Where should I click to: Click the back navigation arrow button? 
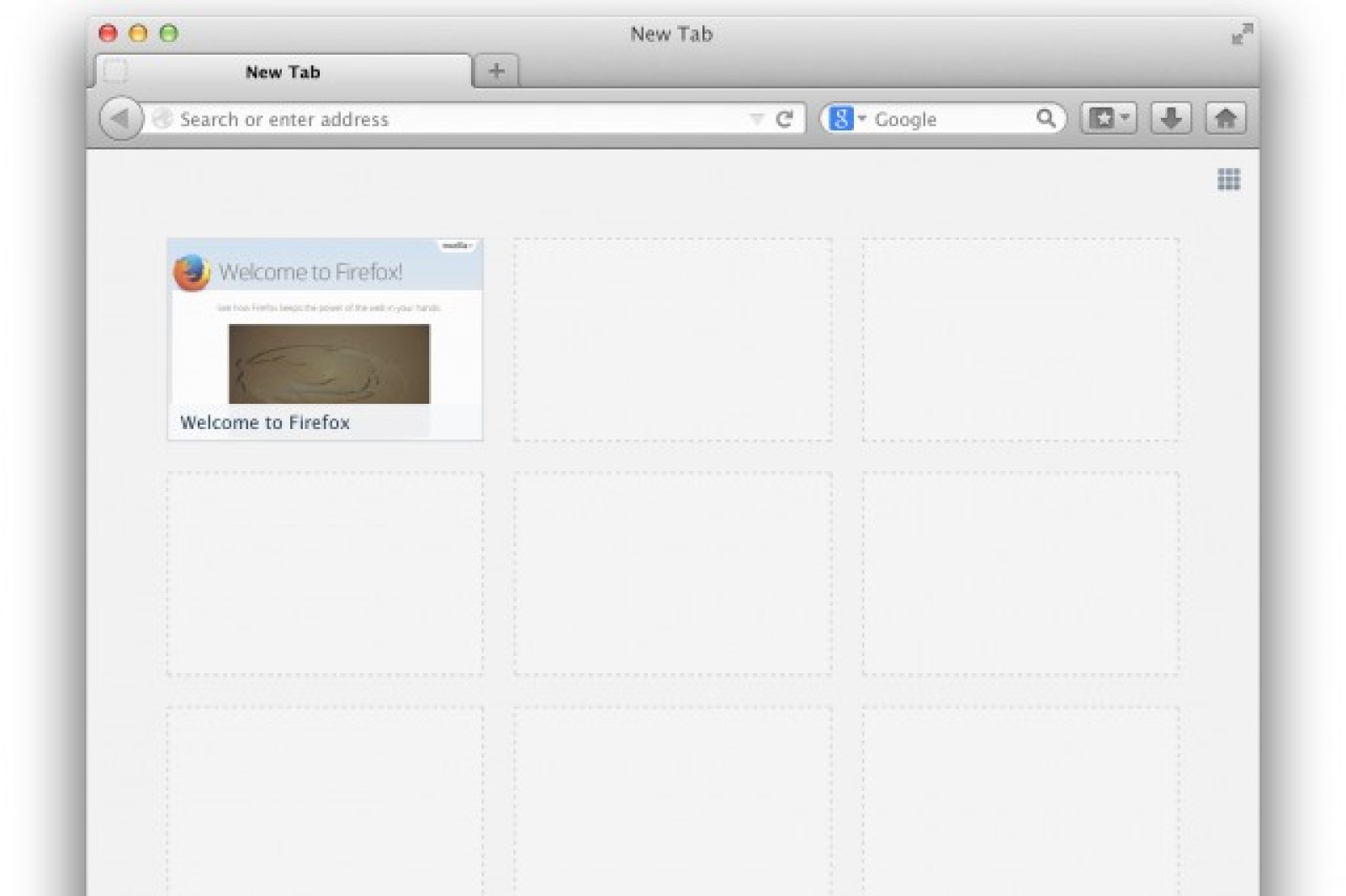click(x=120, y=119)
